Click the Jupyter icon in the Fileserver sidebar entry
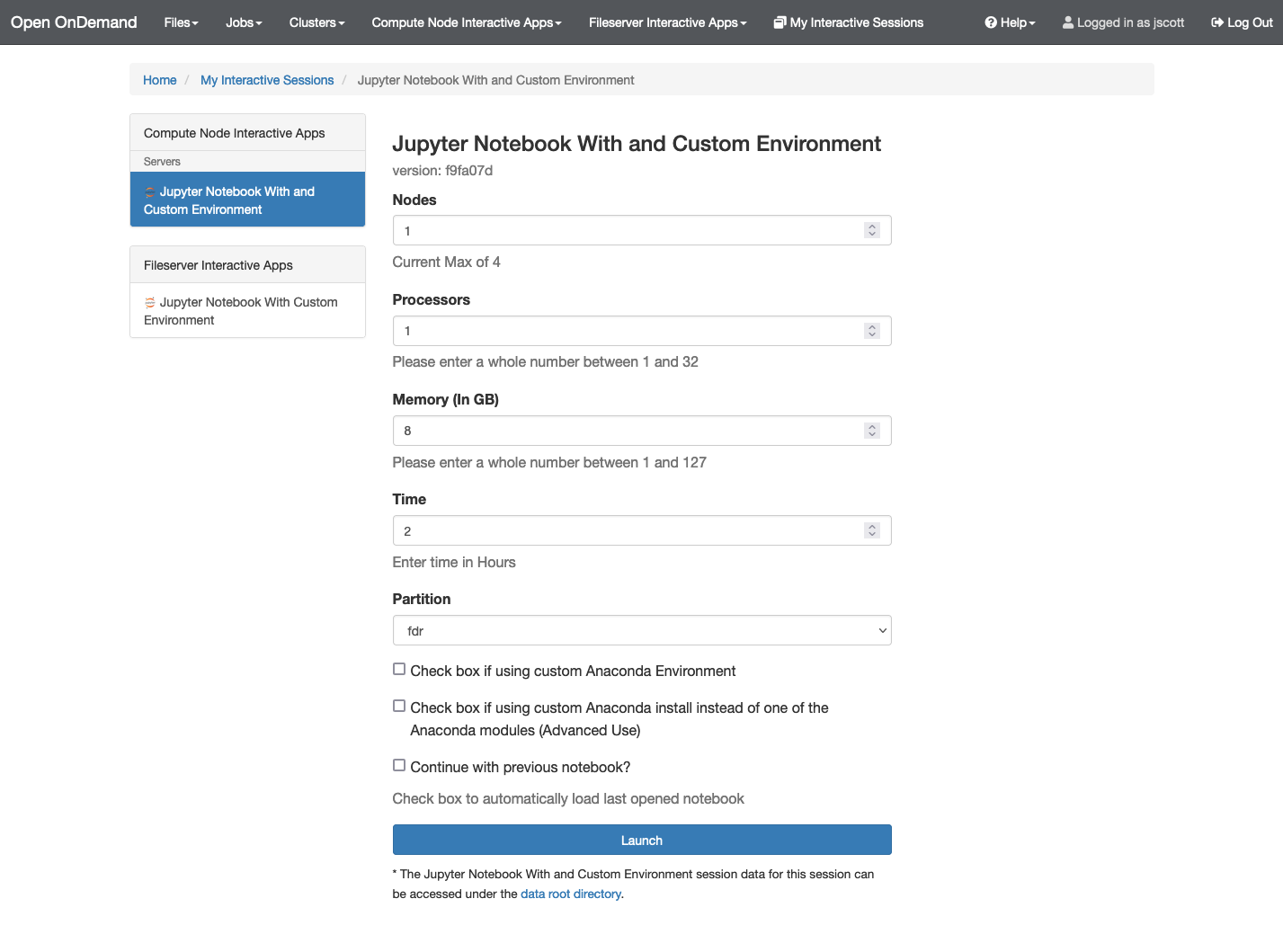The width and height of the screenshot is (1283, 952). tap(150, 303)
